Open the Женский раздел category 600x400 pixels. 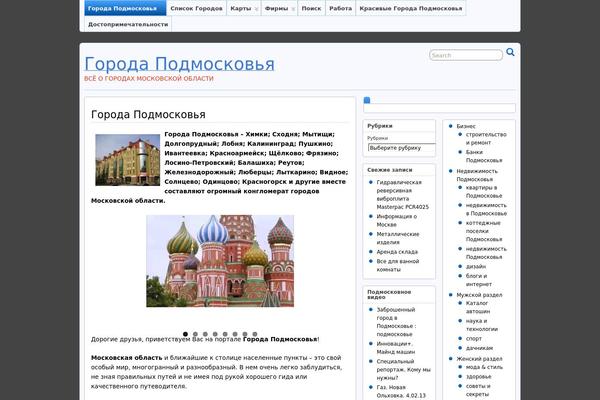479,359
